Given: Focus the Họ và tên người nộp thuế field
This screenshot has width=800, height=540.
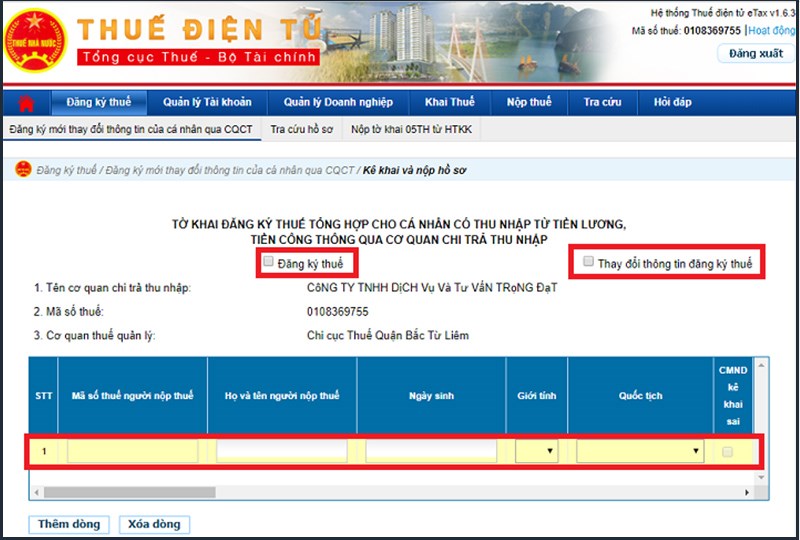Looking at the screenshot, I should (x=282, y=451).
